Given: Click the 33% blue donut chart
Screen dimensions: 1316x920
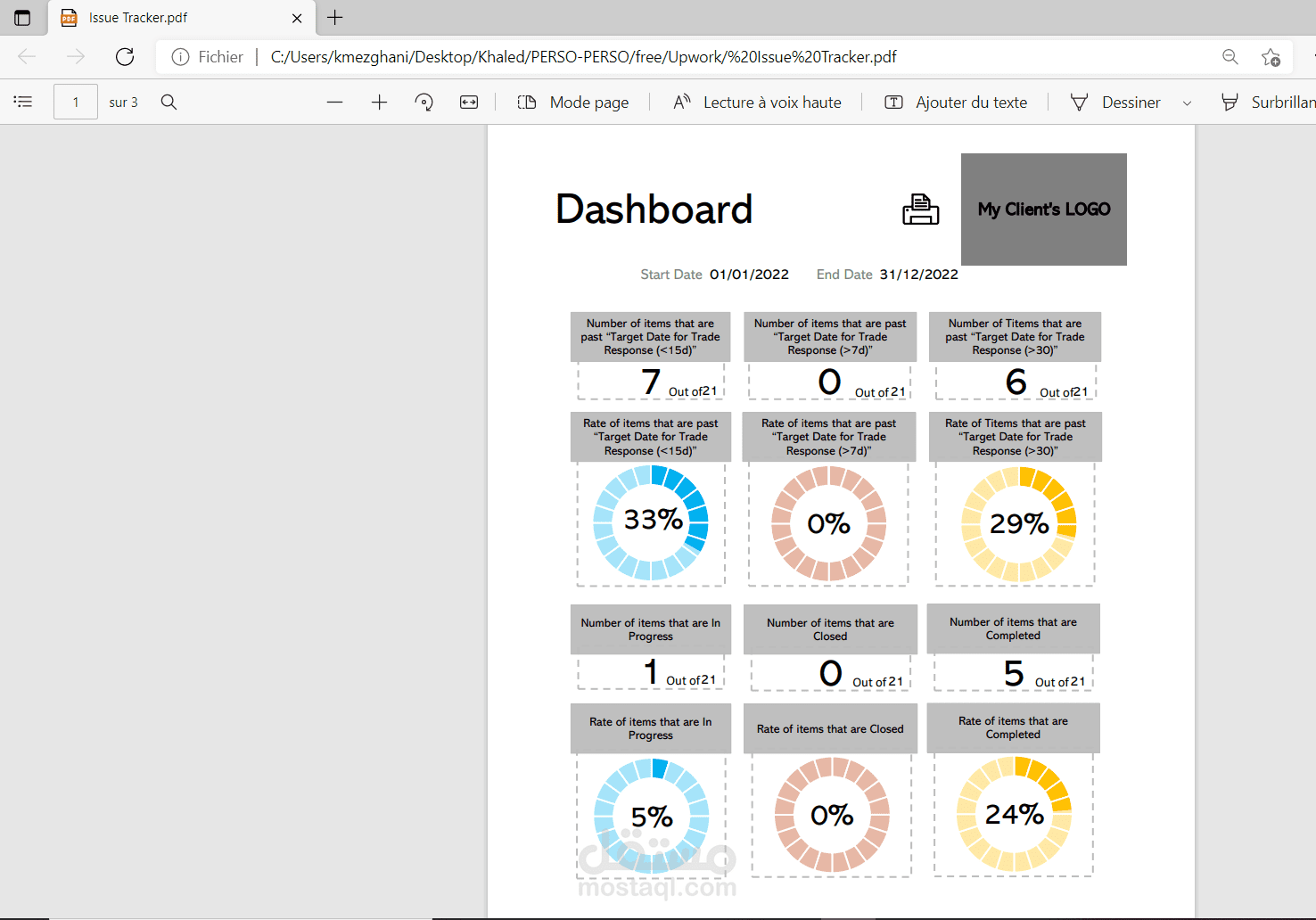Looking at the screenshot, I should [651, 522].
